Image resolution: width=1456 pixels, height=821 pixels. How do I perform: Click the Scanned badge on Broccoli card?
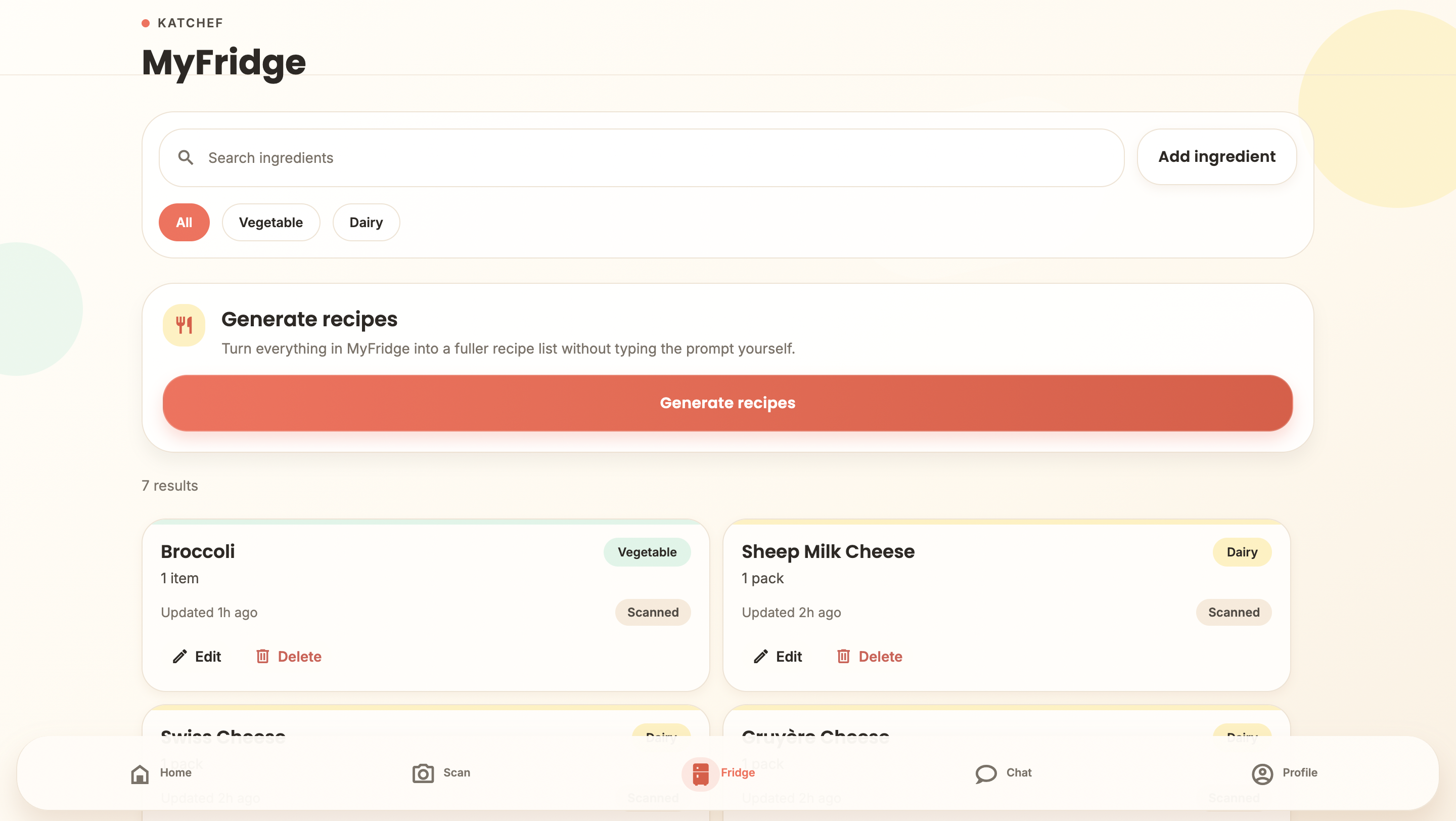(x=652, y=613)
